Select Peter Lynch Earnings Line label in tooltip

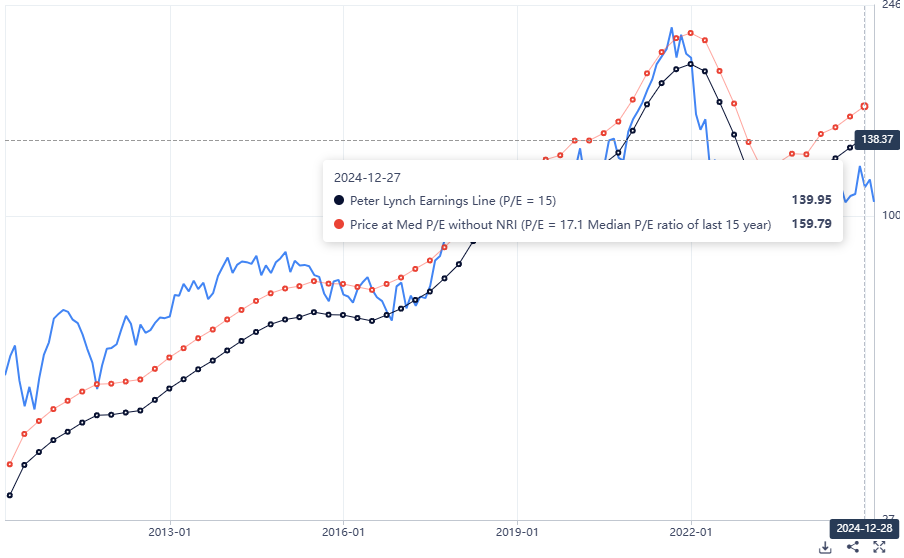tap(452, 200)
